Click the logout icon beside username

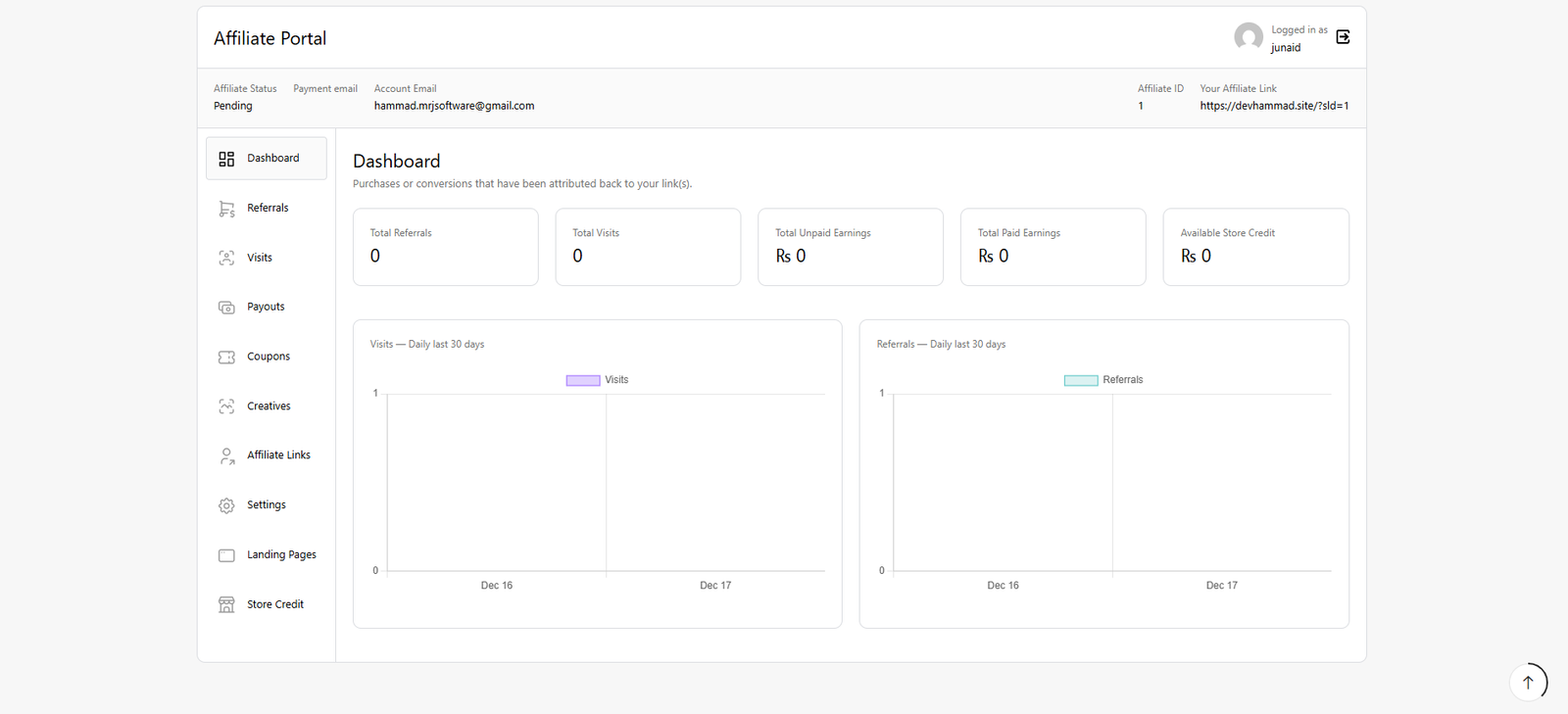click(1343, 37)
